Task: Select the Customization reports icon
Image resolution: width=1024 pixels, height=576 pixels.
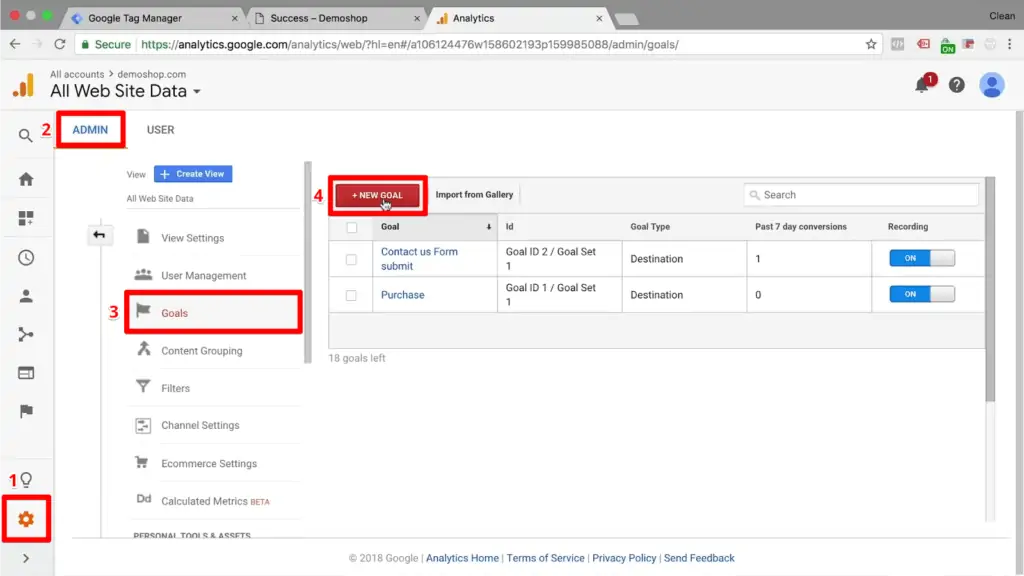Action: pyautogui.click(x=27, y=218)
